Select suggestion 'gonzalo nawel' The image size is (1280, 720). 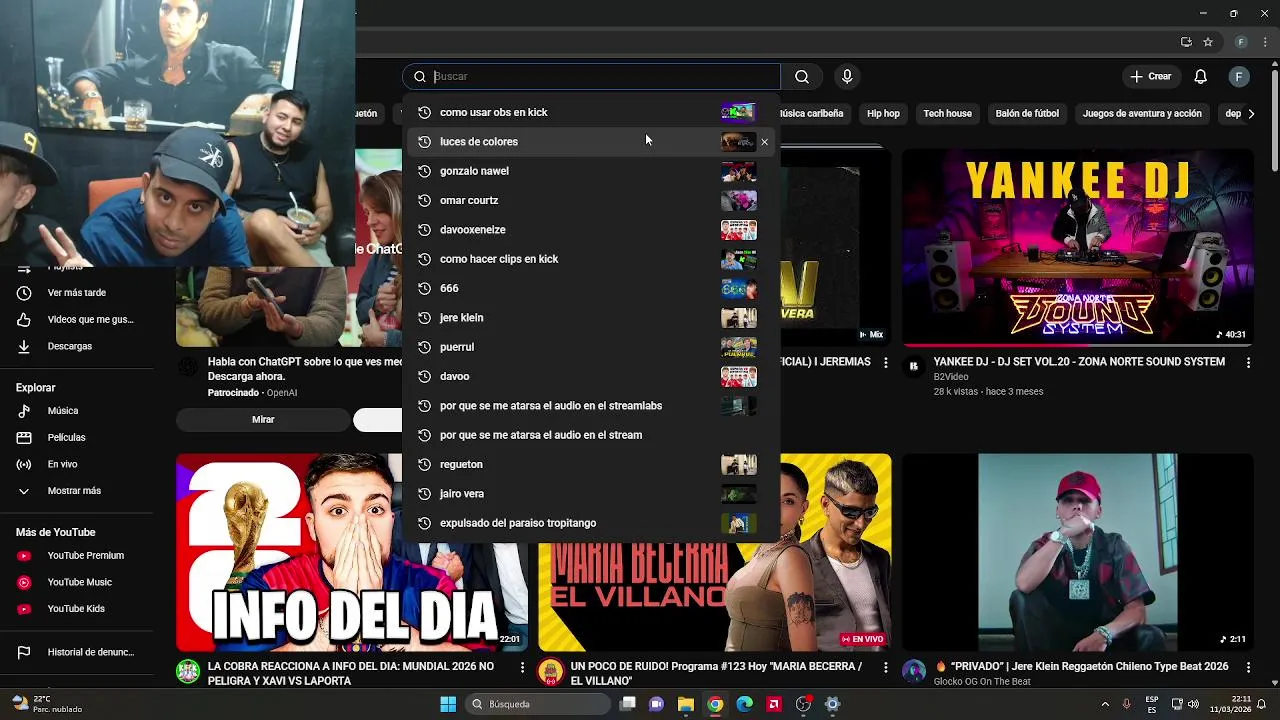pos(591,171)
